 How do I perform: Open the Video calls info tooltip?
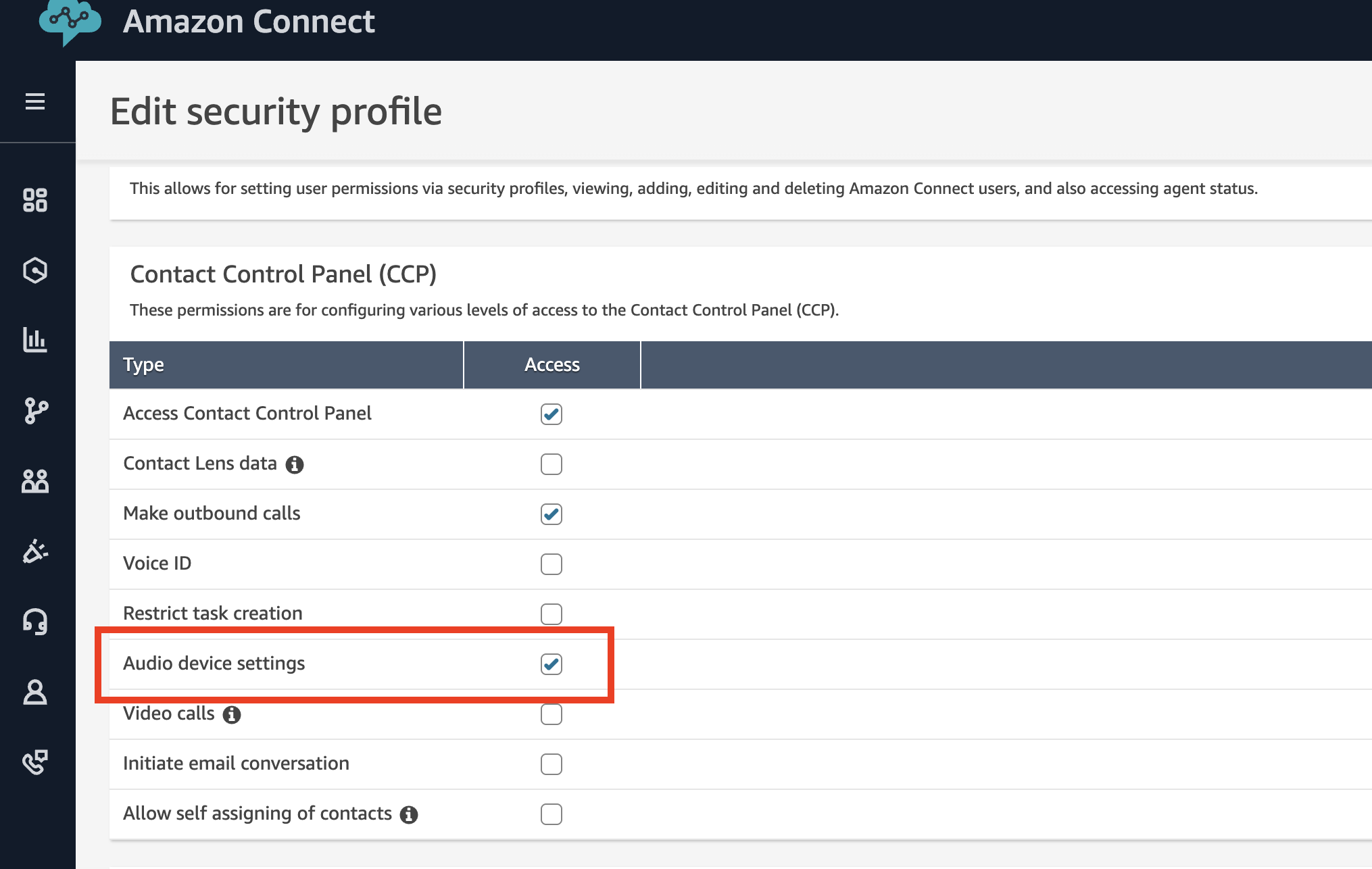pyautogui.click(x=231, y=715)
